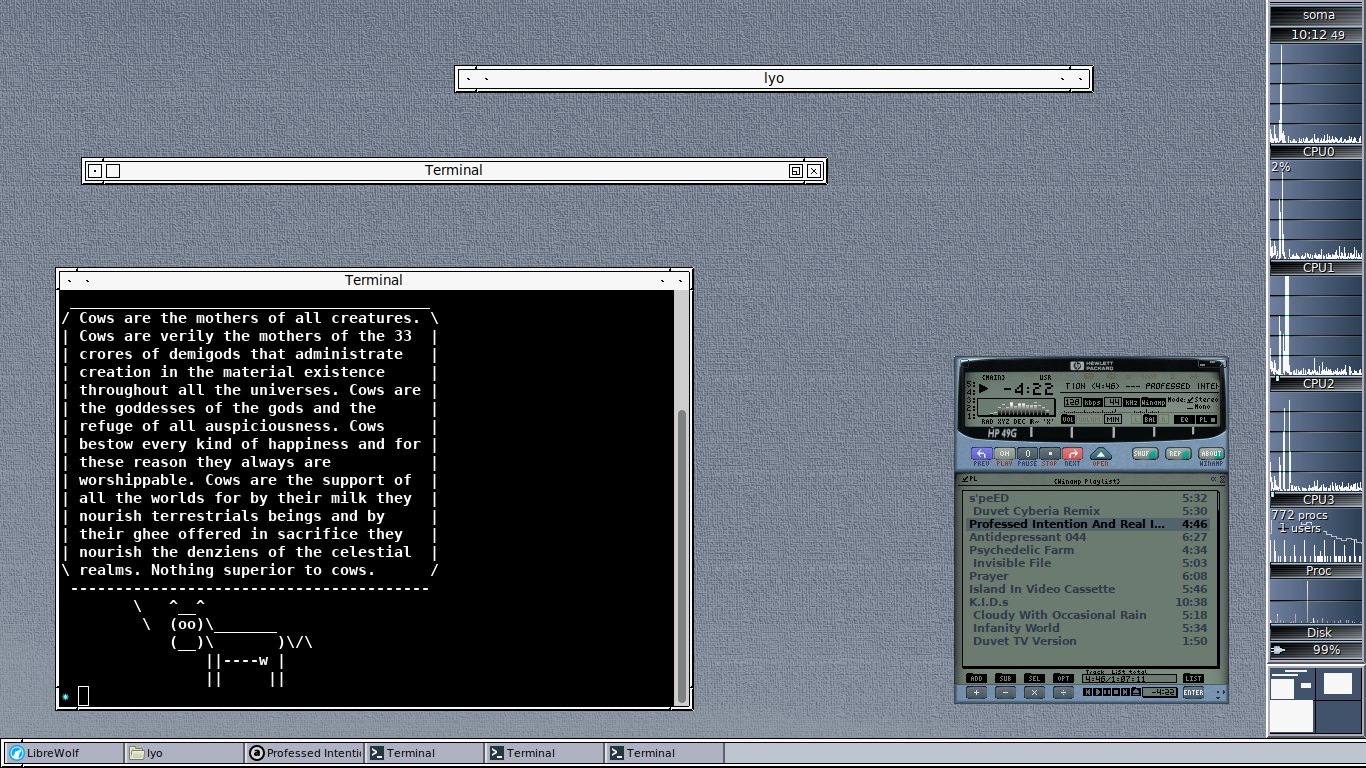
Task: Click the plus button in playlist
Action: pyautogui.click(x=976, y=692)
